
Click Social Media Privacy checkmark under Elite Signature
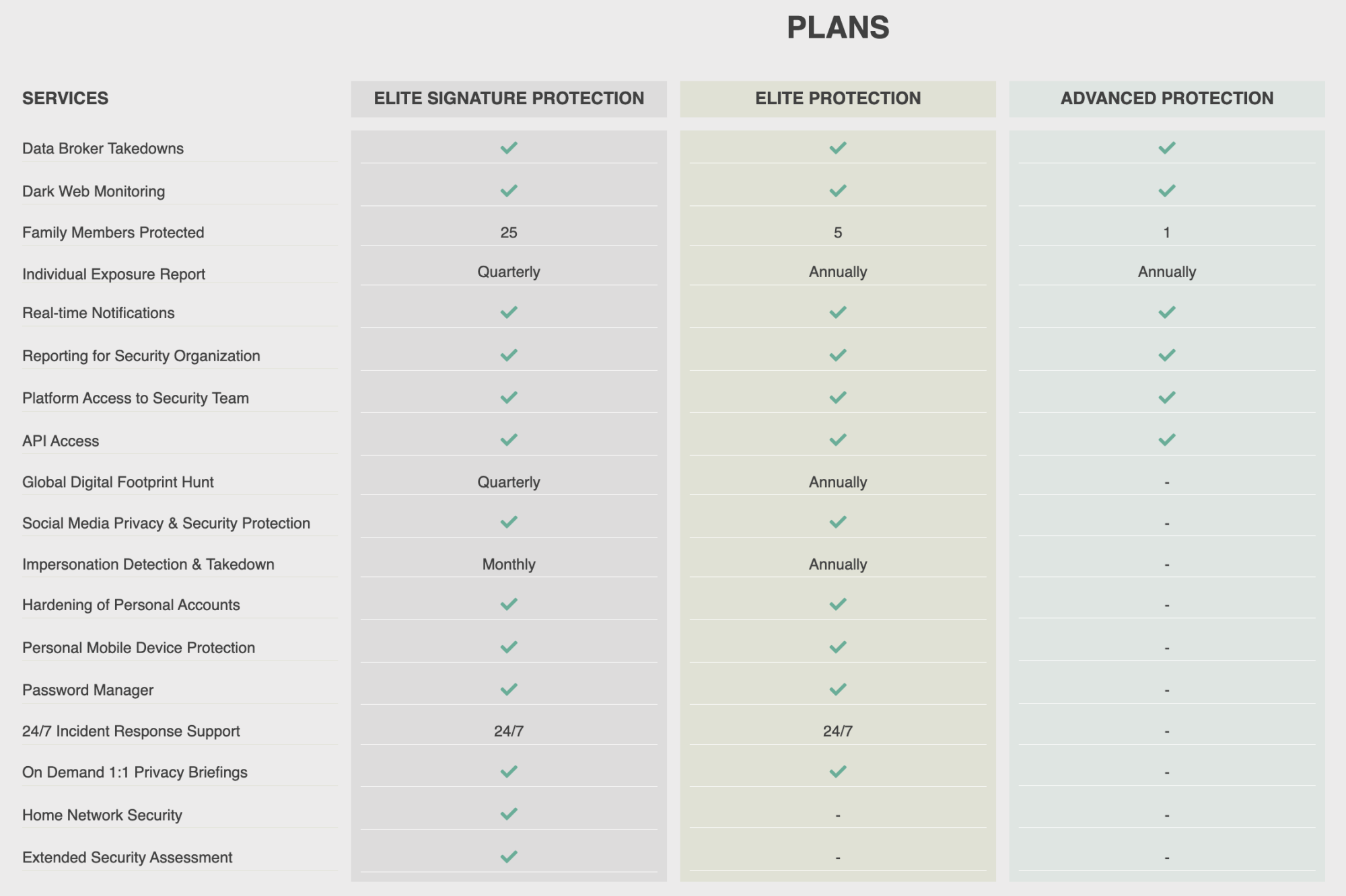[x=509, y=522]
